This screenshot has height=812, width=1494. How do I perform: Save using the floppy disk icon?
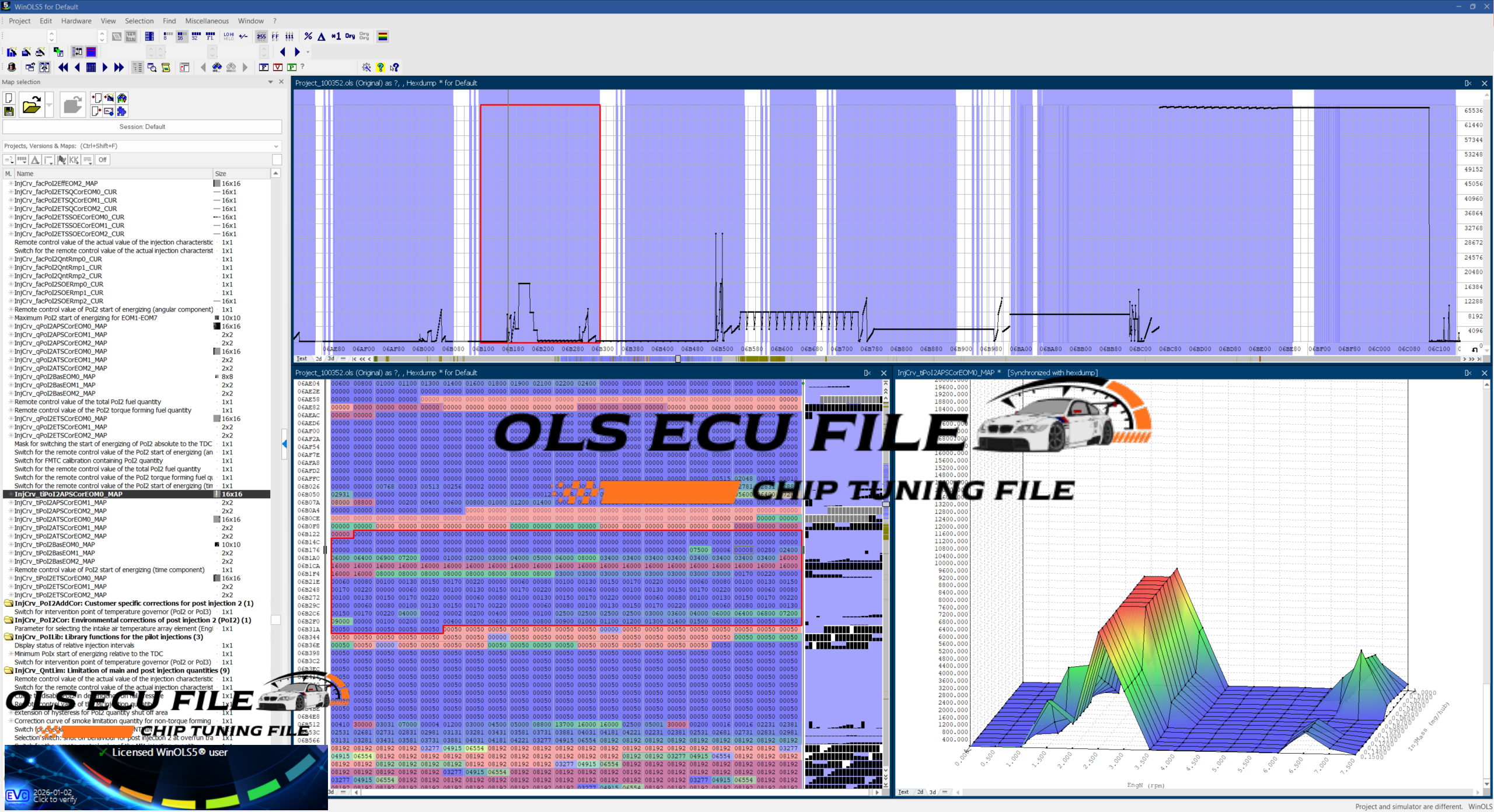(x=9, y=111)
